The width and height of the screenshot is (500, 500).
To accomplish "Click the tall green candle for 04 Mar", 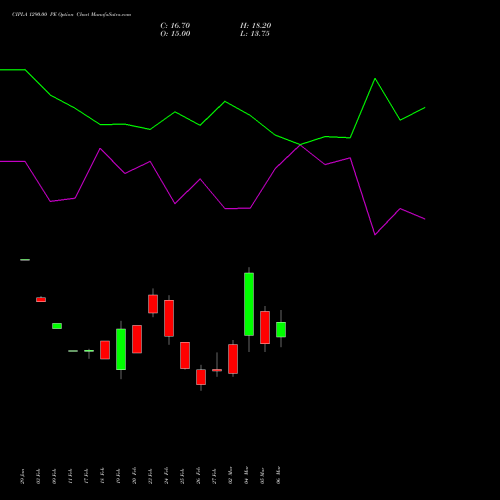I will pos(249,304).
